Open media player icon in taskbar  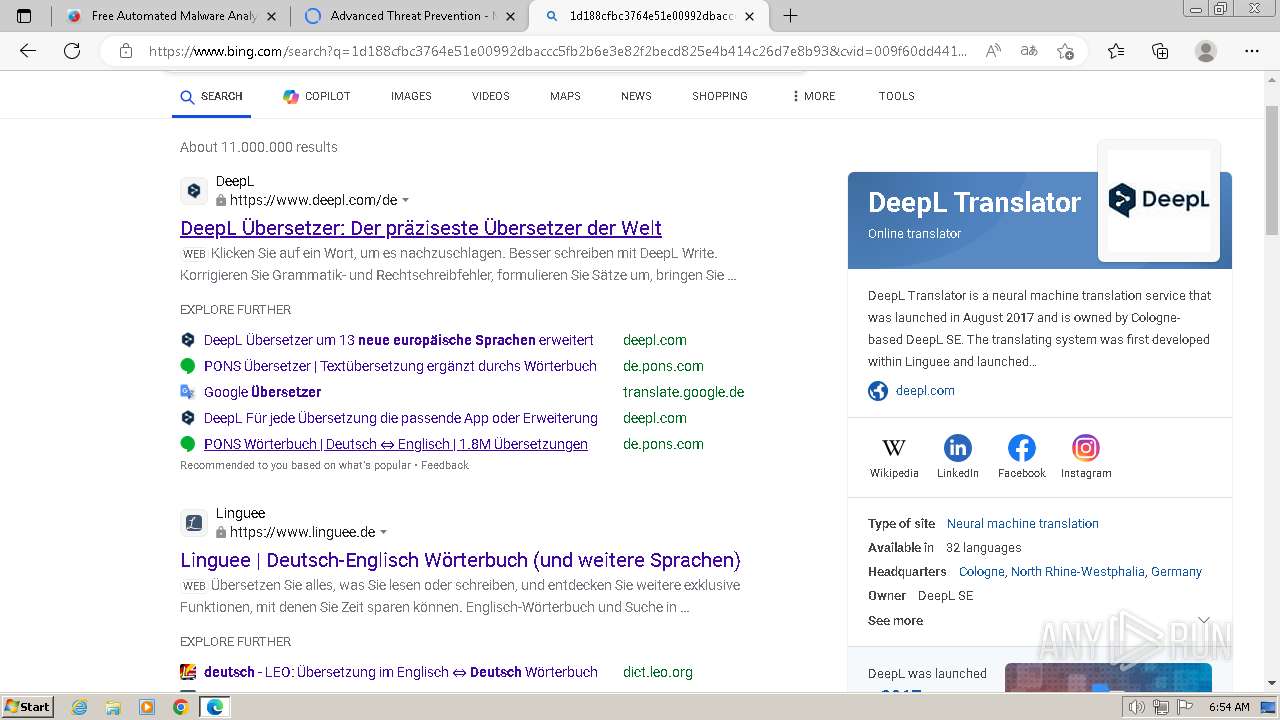(x=147, y=707)
